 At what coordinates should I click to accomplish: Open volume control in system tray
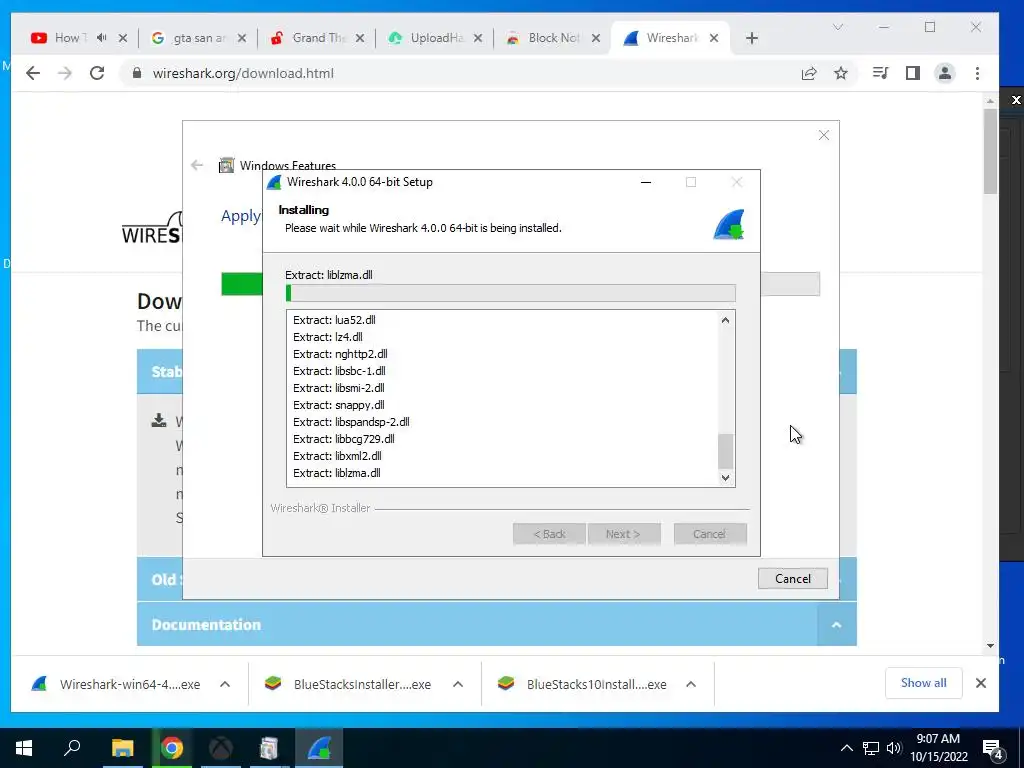894,748
